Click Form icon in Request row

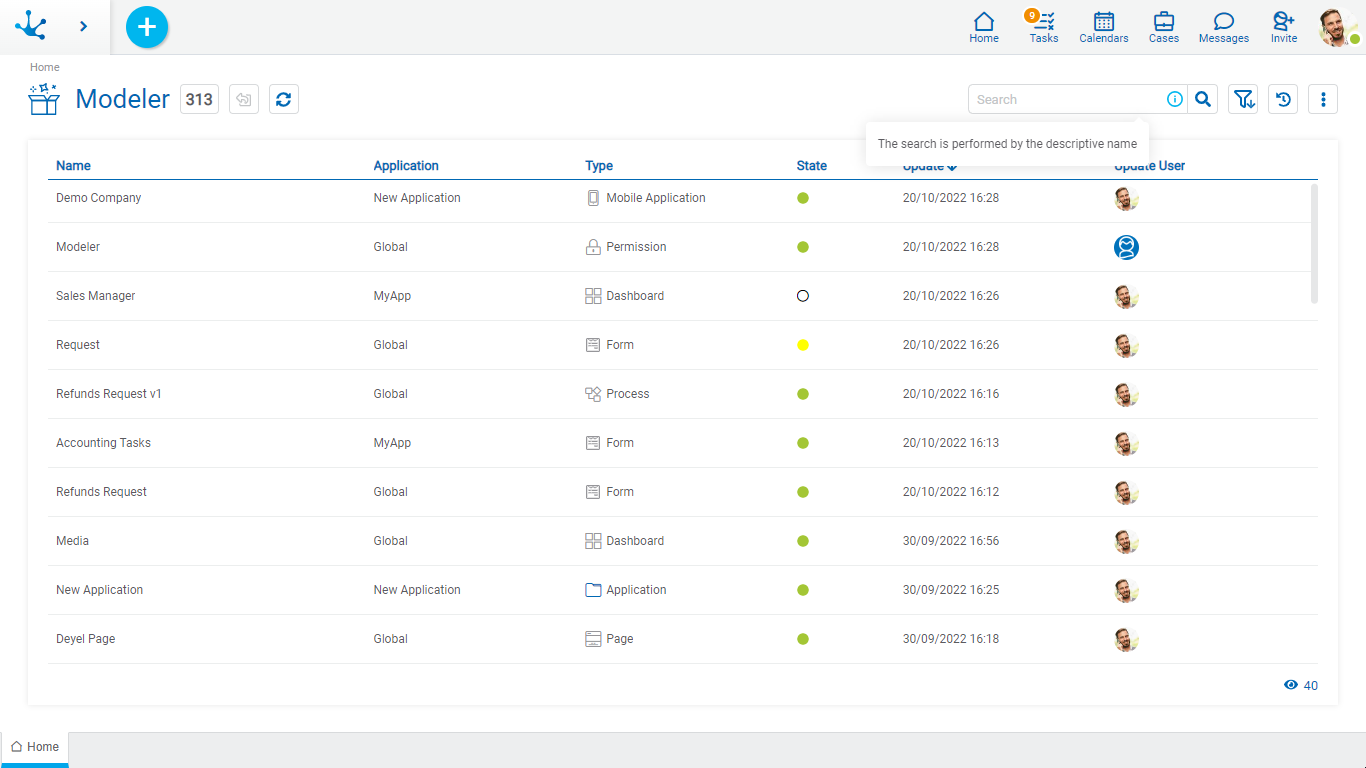pyautogui.click(x=593, y=345)
